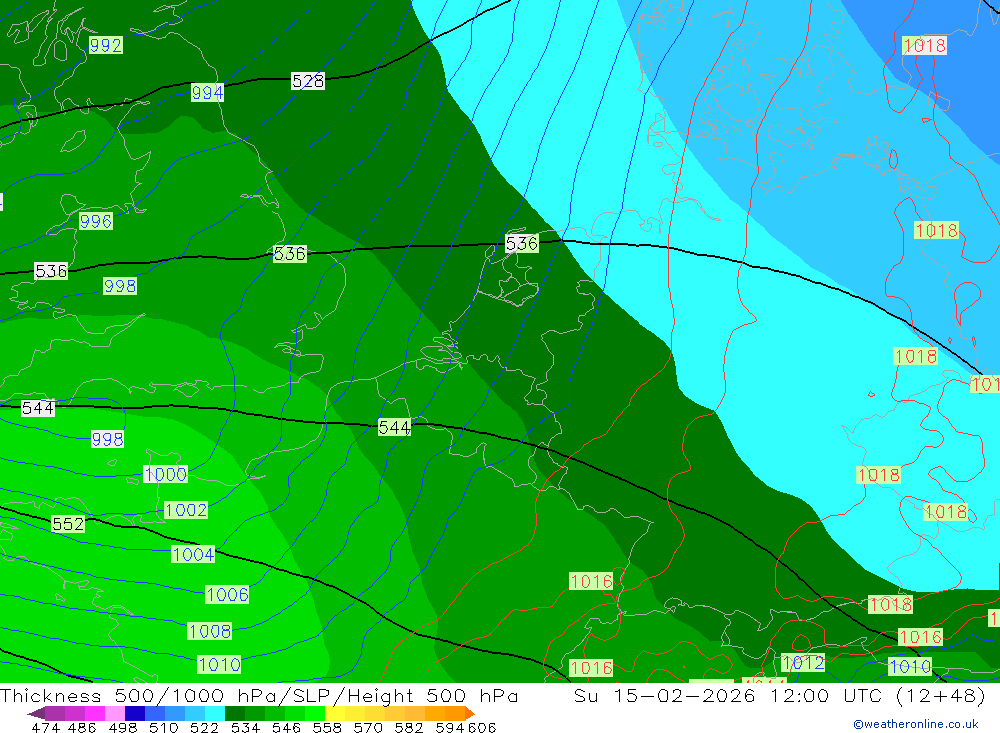
Task: Click the weatheronline.co.uk copyright link
Action: point(916,724)
